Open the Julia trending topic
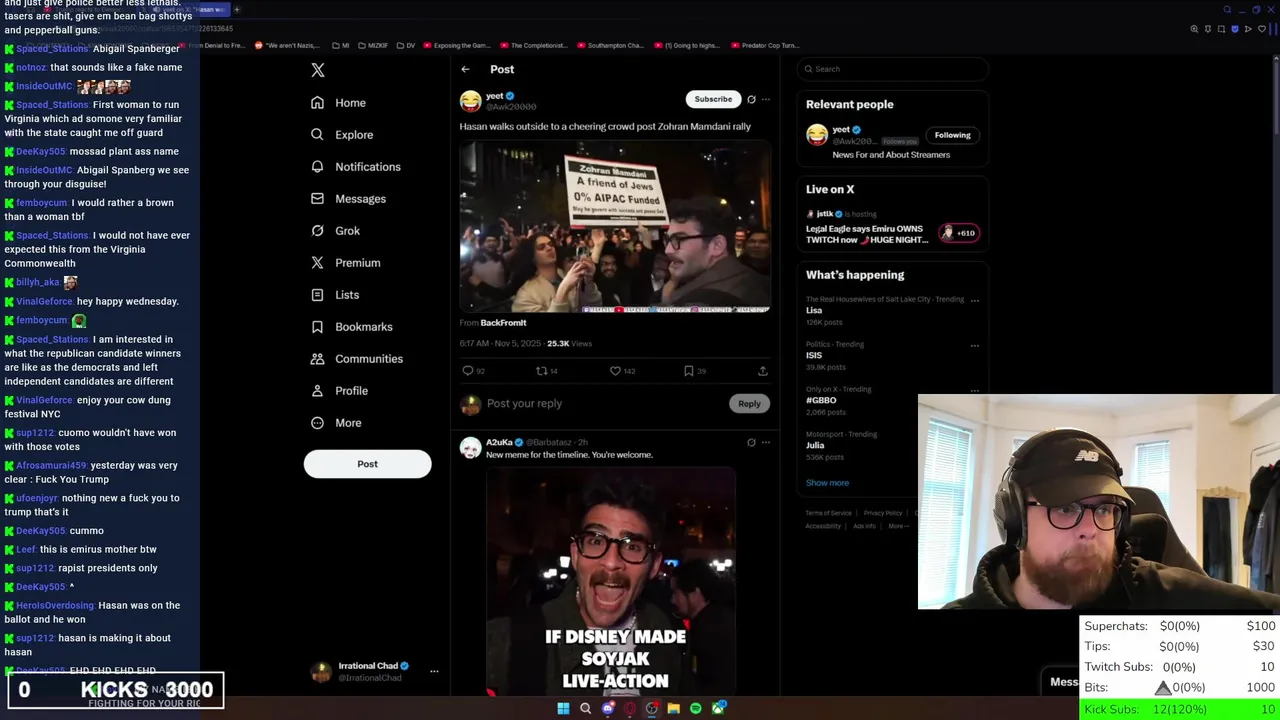 point(815,445)
